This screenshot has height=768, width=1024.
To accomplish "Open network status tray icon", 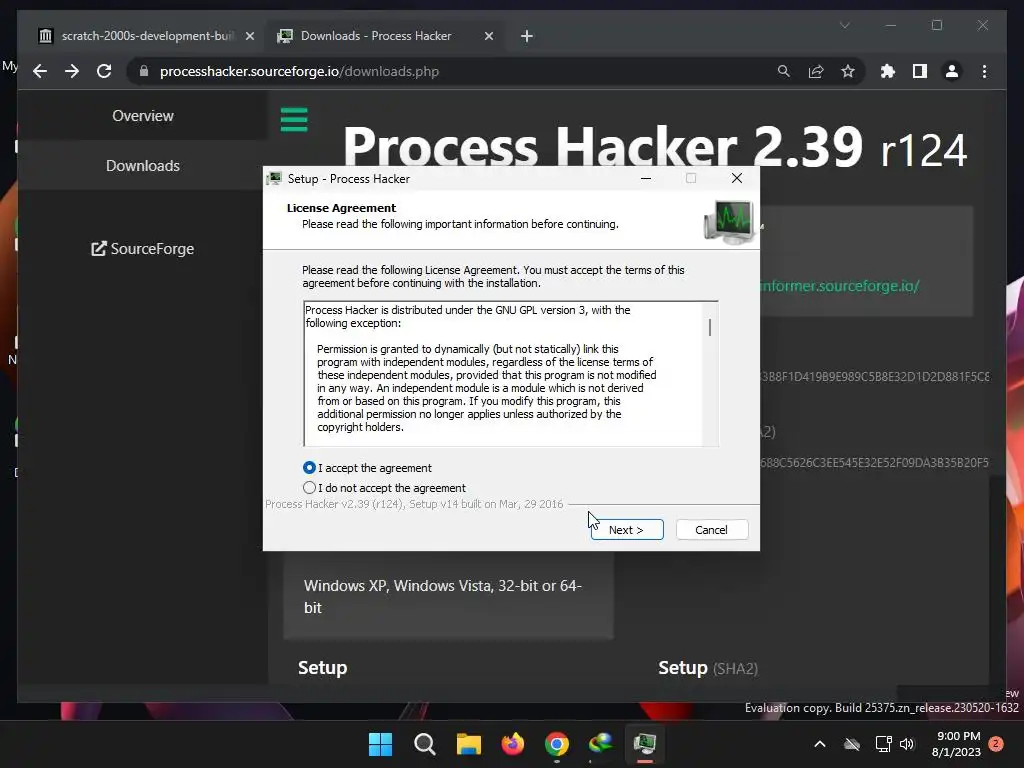I will (x=883, y=744).
